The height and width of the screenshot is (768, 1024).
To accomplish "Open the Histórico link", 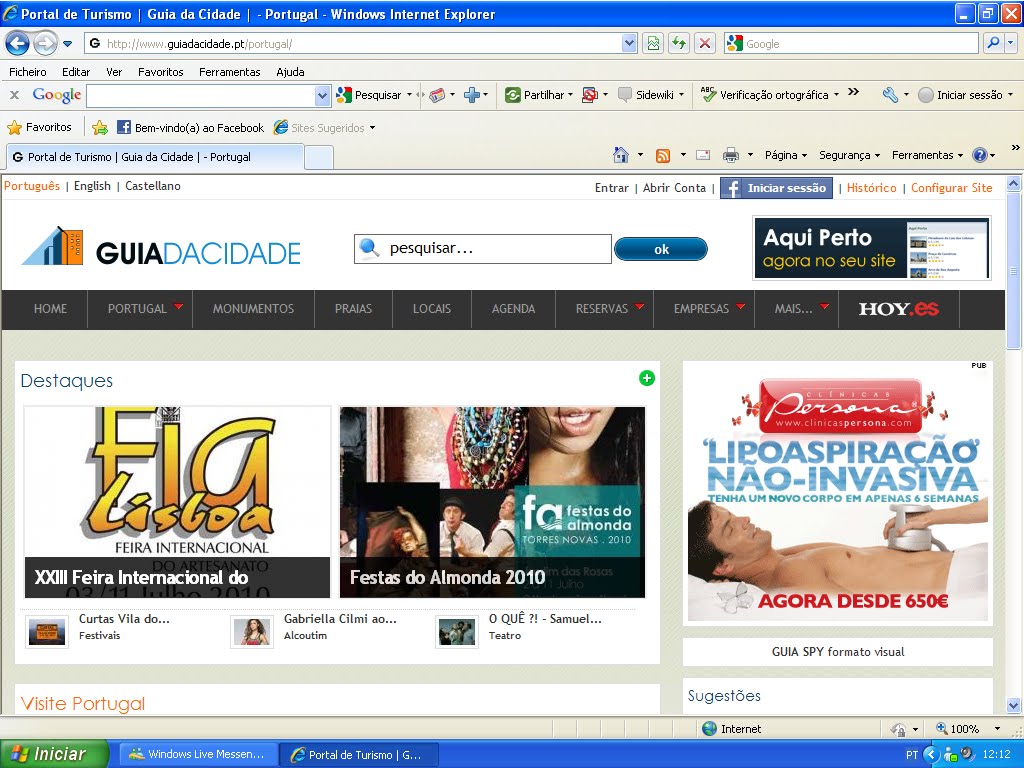I will tap(871, 187).
